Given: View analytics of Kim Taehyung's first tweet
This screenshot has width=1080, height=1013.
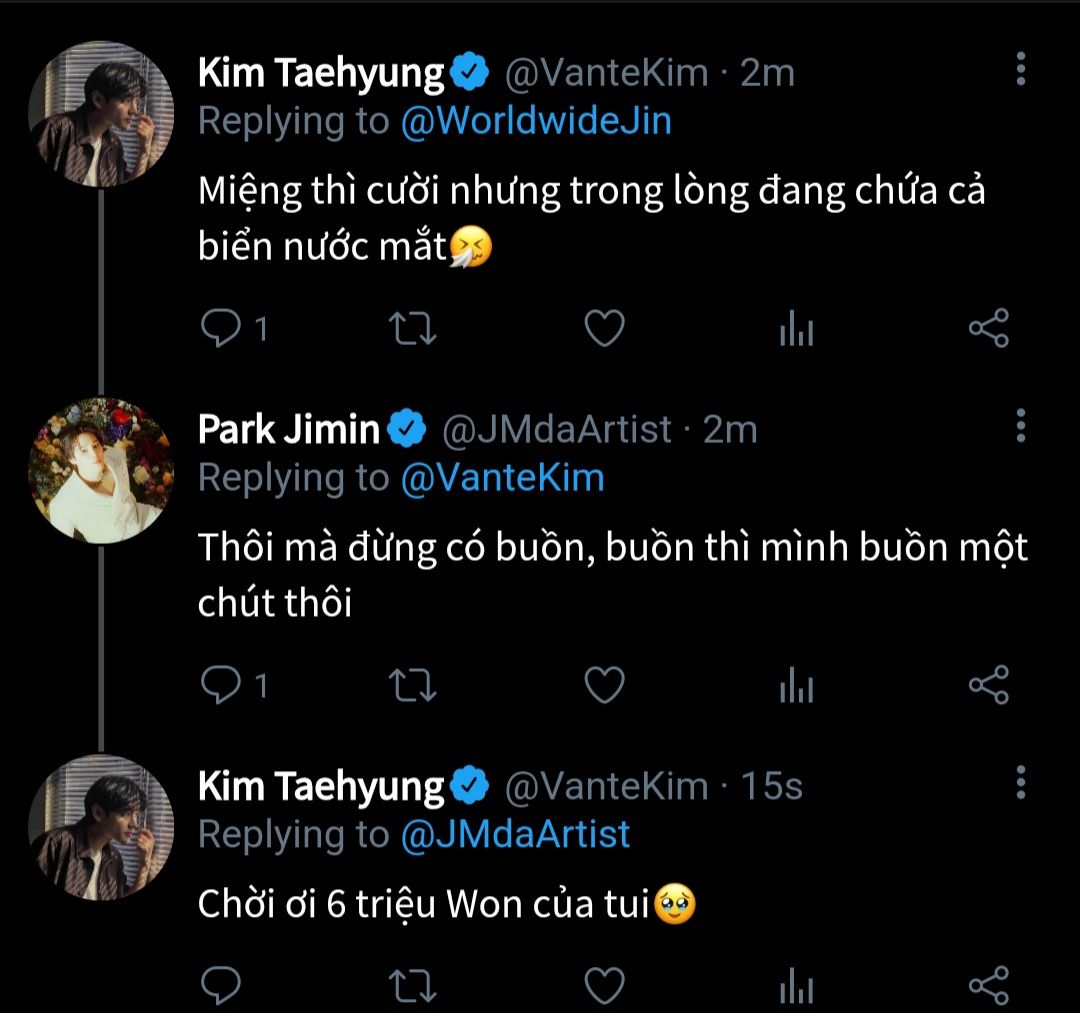Looking at the screenshot, I should coord(796,330).
